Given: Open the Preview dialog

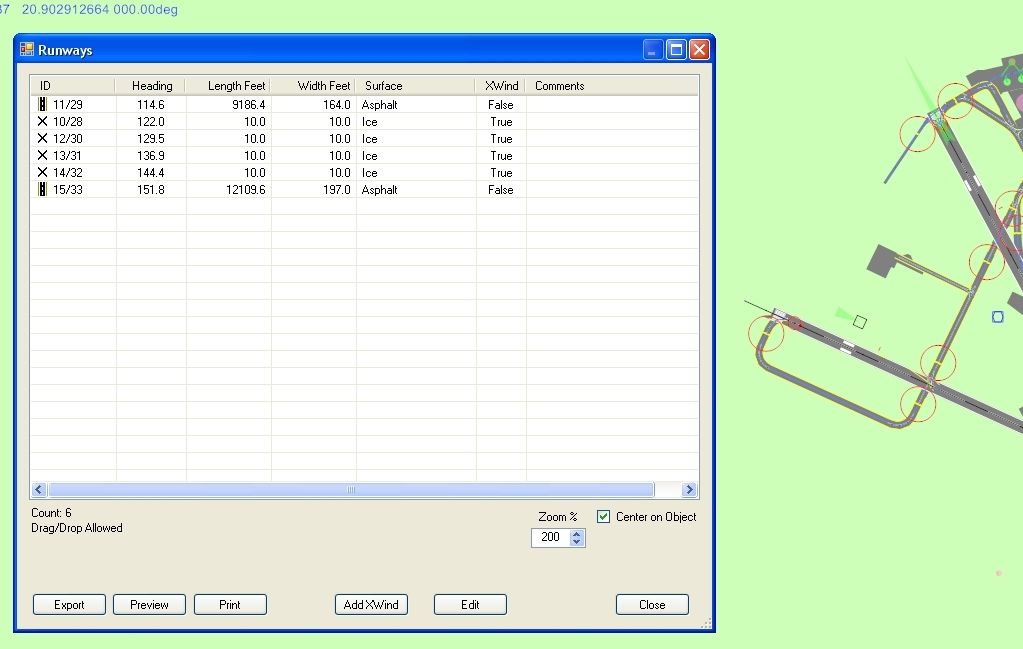Looking at the screenshot, I should click(148, 604).
